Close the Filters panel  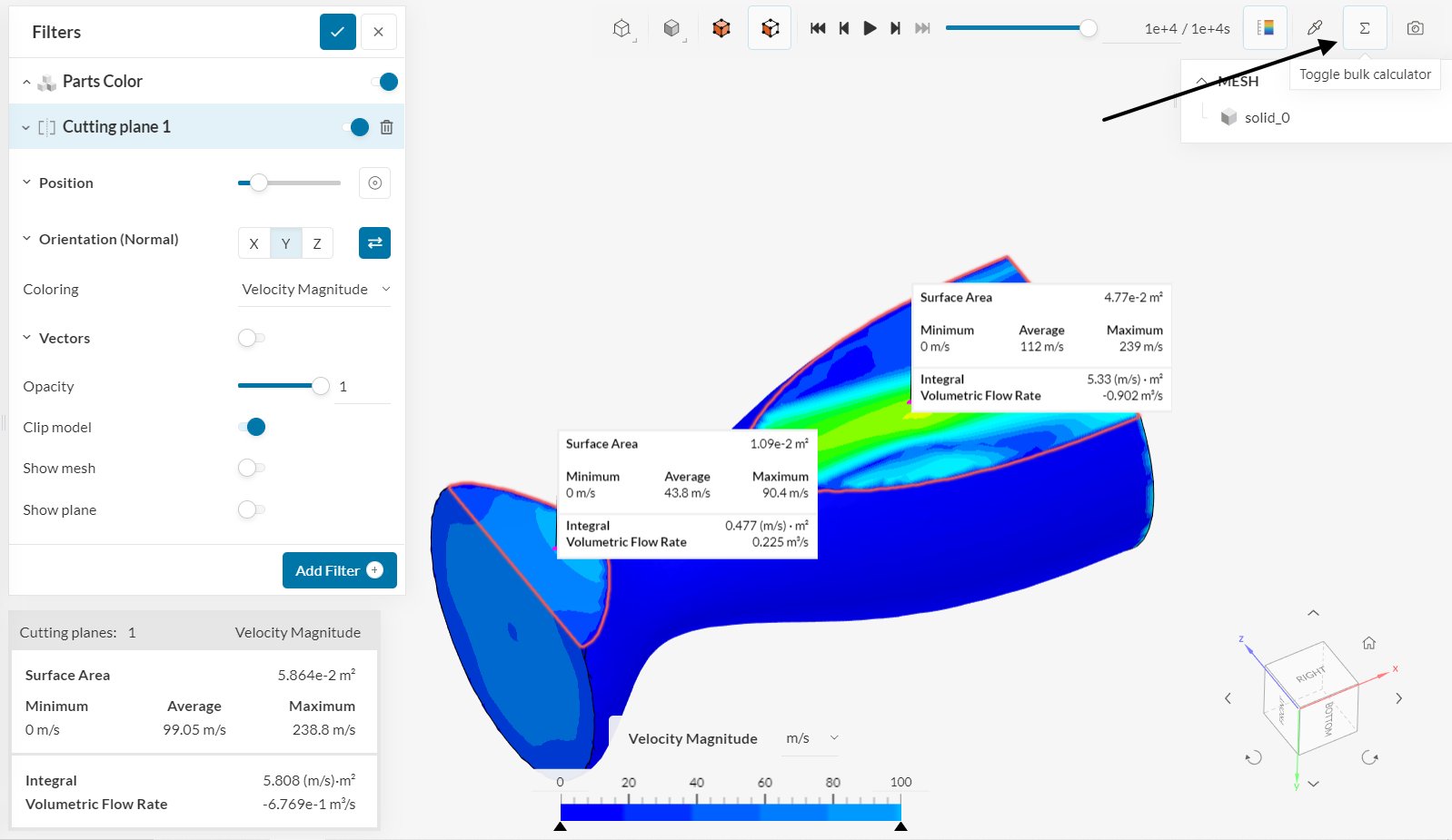click(378, 32)
